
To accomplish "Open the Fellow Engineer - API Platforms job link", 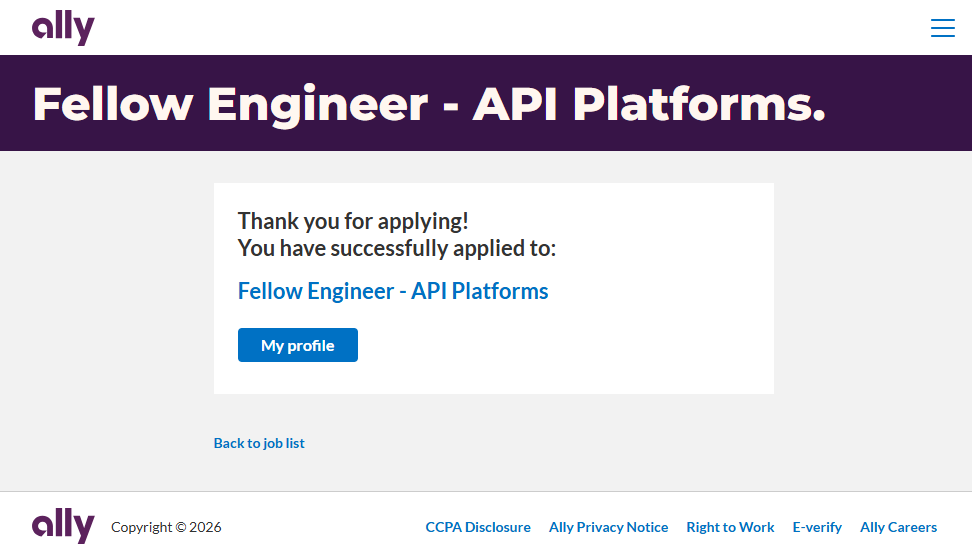I will click(393, 291).
